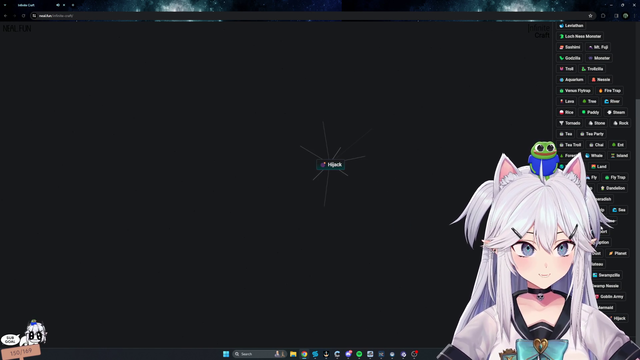Pick the Stone element
Screen dimensions: 640x360
pyautogui.click(x=596, y=123)
